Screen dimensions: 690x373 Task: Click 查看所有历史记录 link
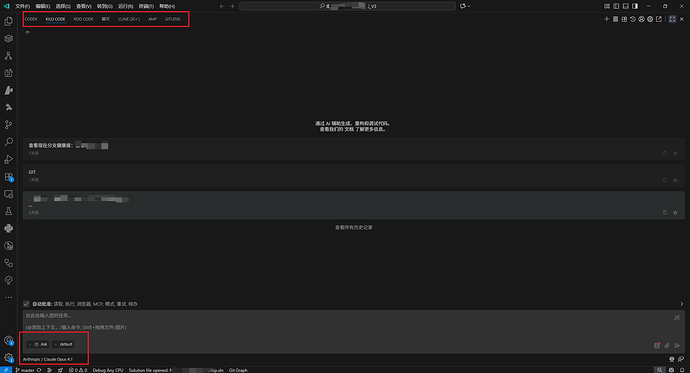354,227
